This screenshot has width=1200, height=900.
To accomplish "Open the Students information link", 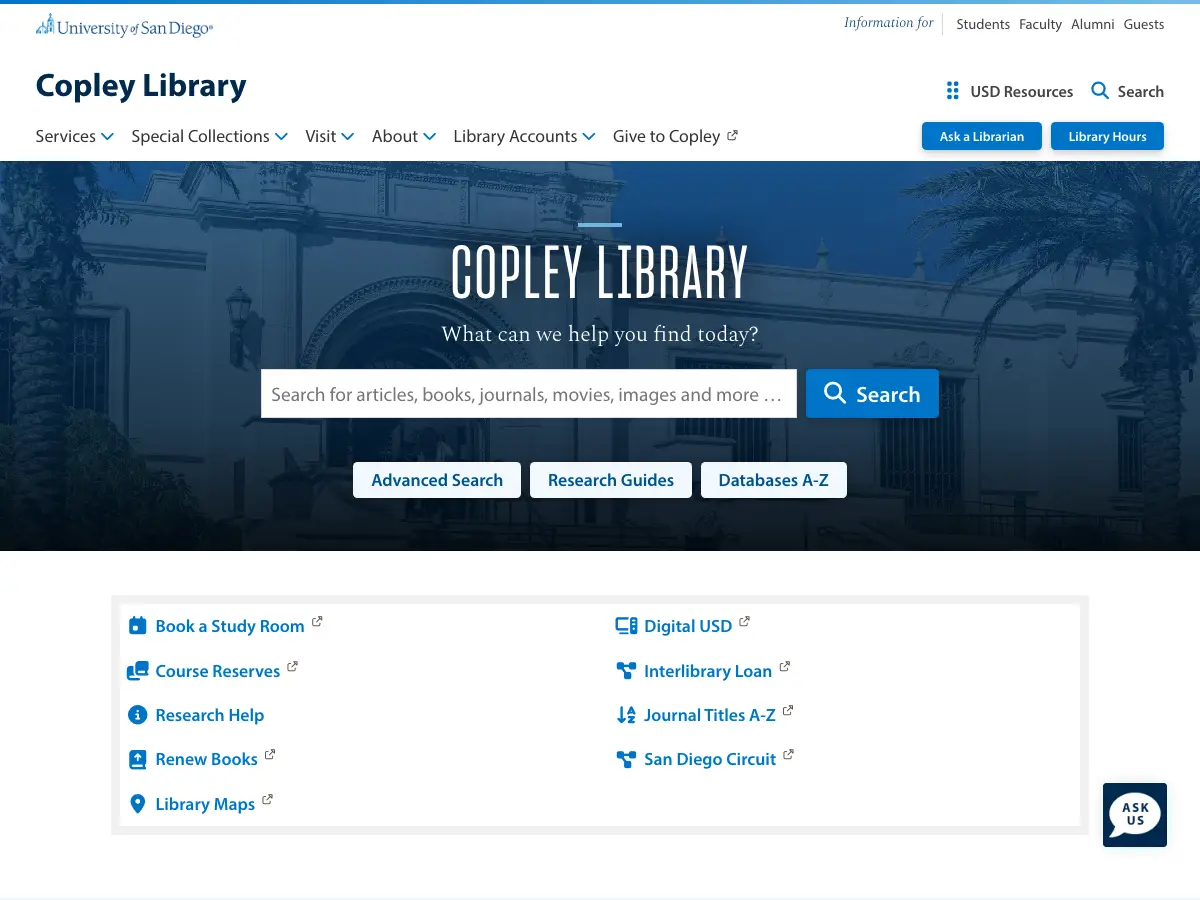I will click(x=983, y=24).
